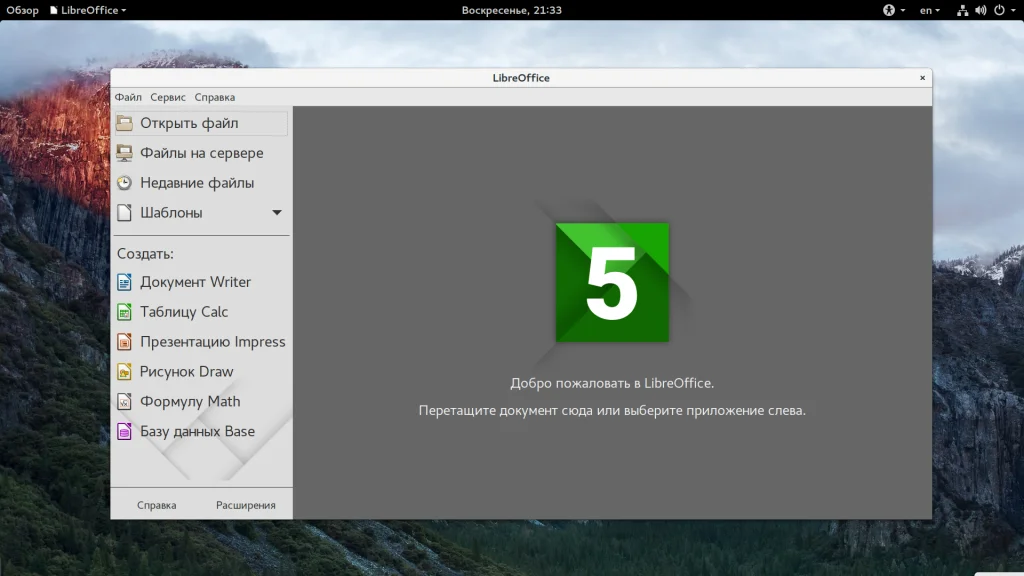Open the Справка menu in menu bar

(x=215, y=97)
